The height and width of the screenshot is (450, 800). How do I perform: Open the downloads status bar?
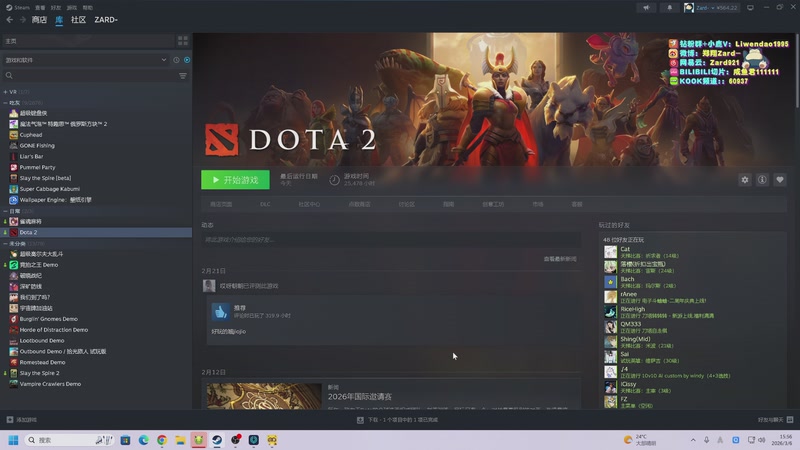(397, 420)
